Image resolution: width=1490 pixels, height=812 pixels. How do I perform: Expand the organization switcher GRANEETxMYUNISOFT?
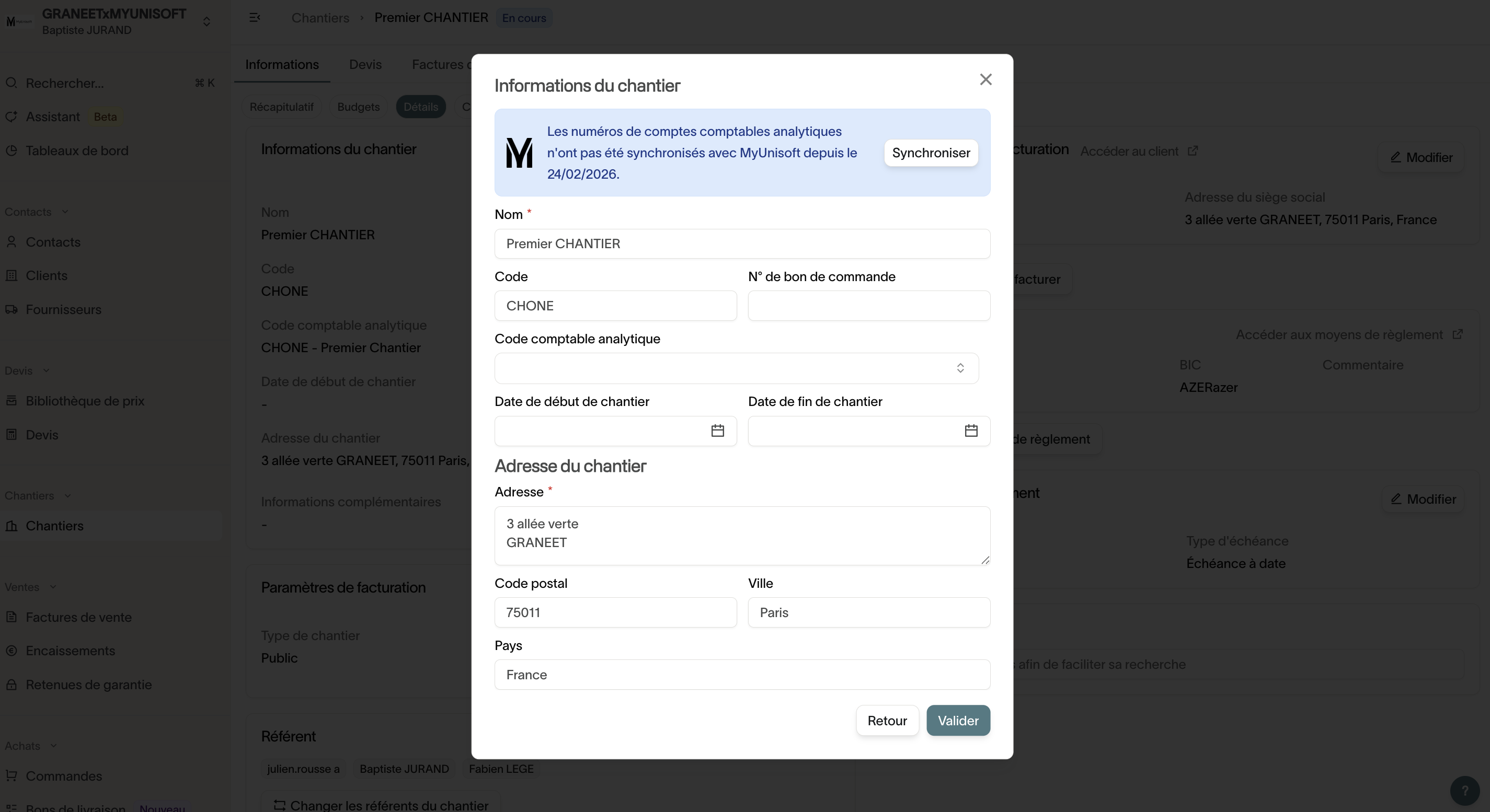click(207, 21)
